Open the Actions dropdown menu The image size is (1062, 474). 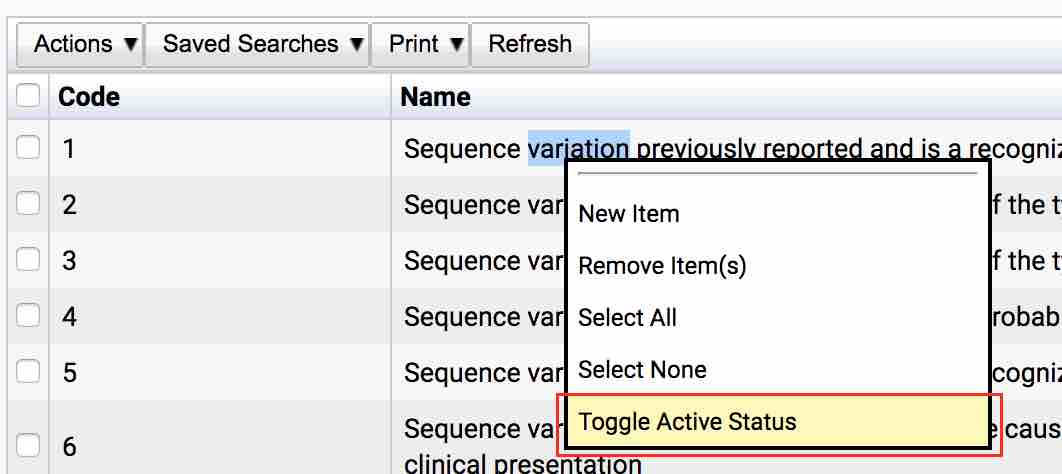click(86, 44)
